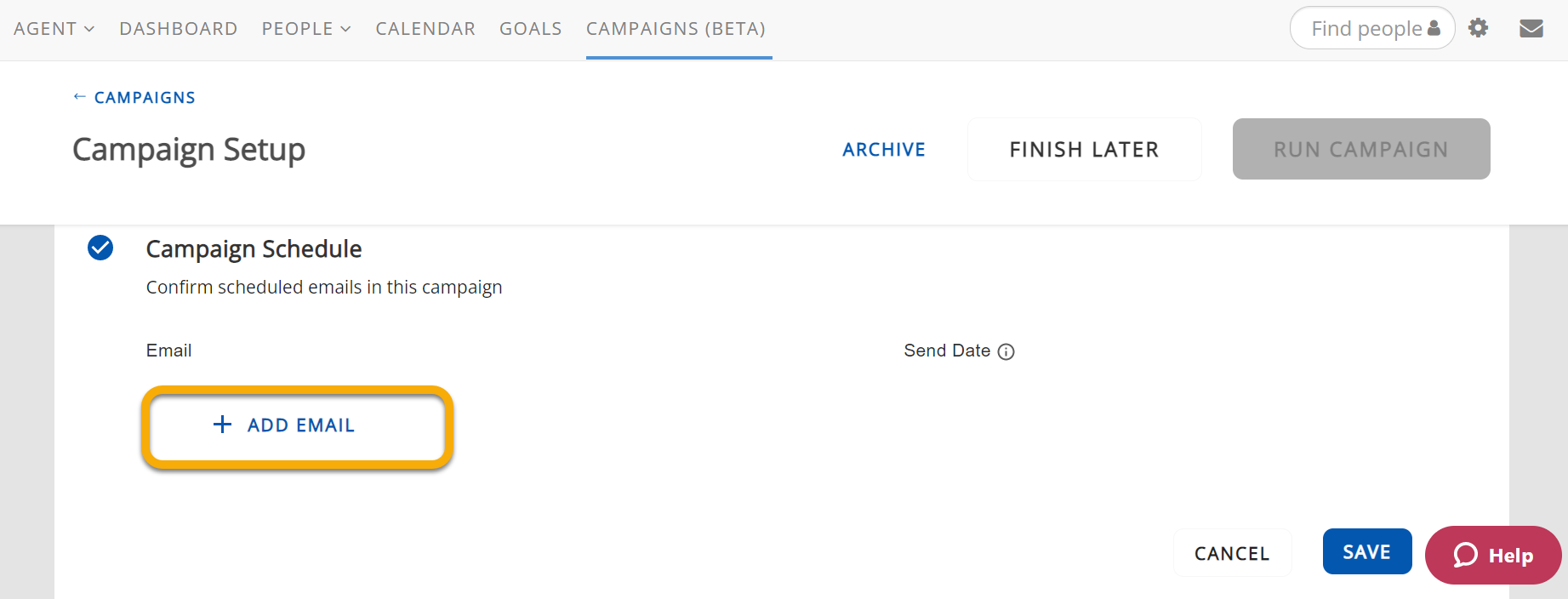
Task: Click the person icon in Find people
Action: (x=1434, y=28)
